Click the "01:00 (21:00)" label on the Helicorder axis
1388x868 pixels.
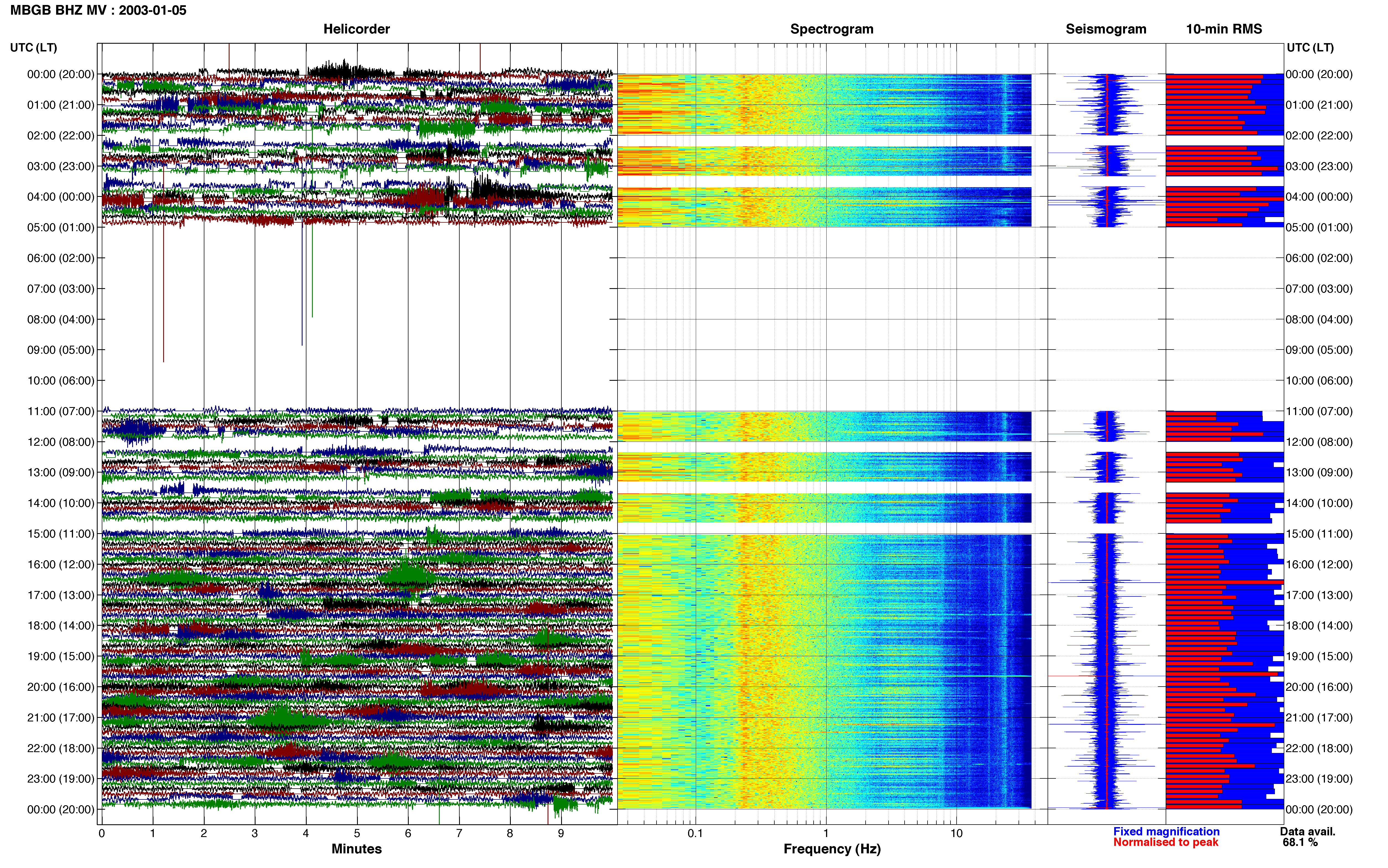pos(61,105)
